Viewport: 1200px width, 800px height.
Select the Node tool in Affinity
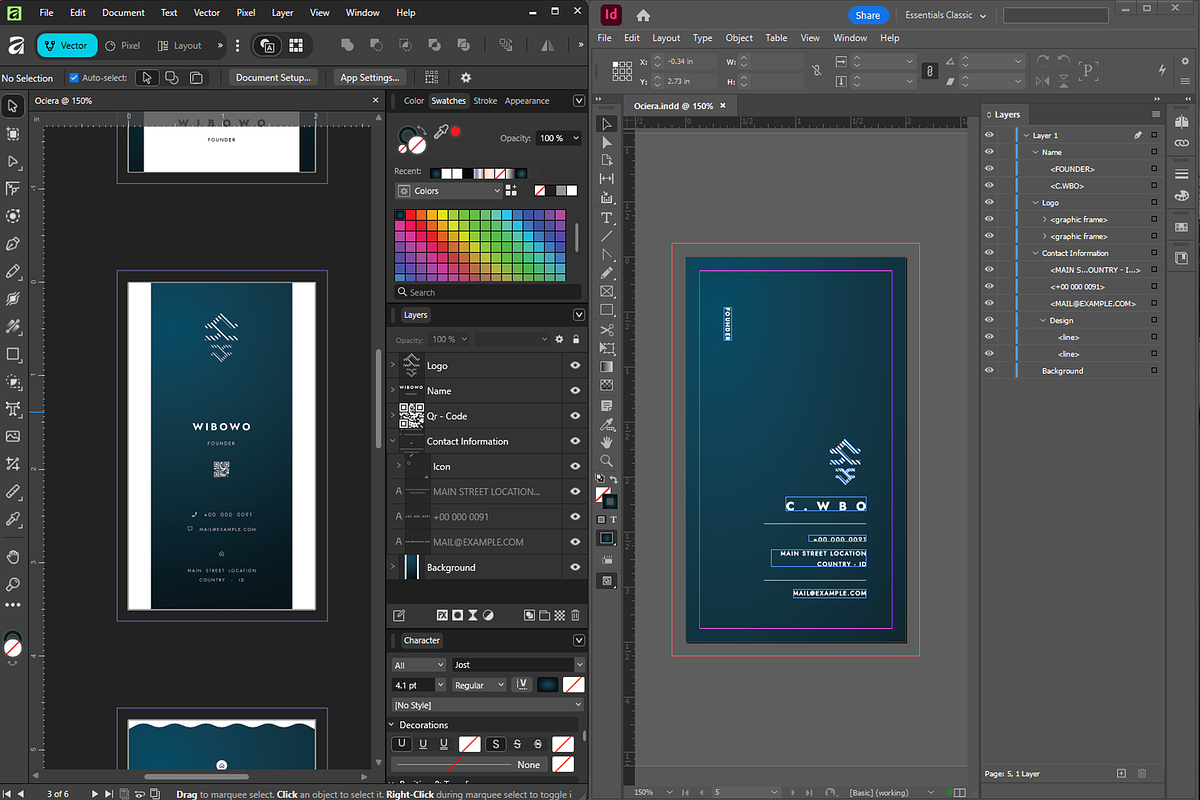coord(13,161)
